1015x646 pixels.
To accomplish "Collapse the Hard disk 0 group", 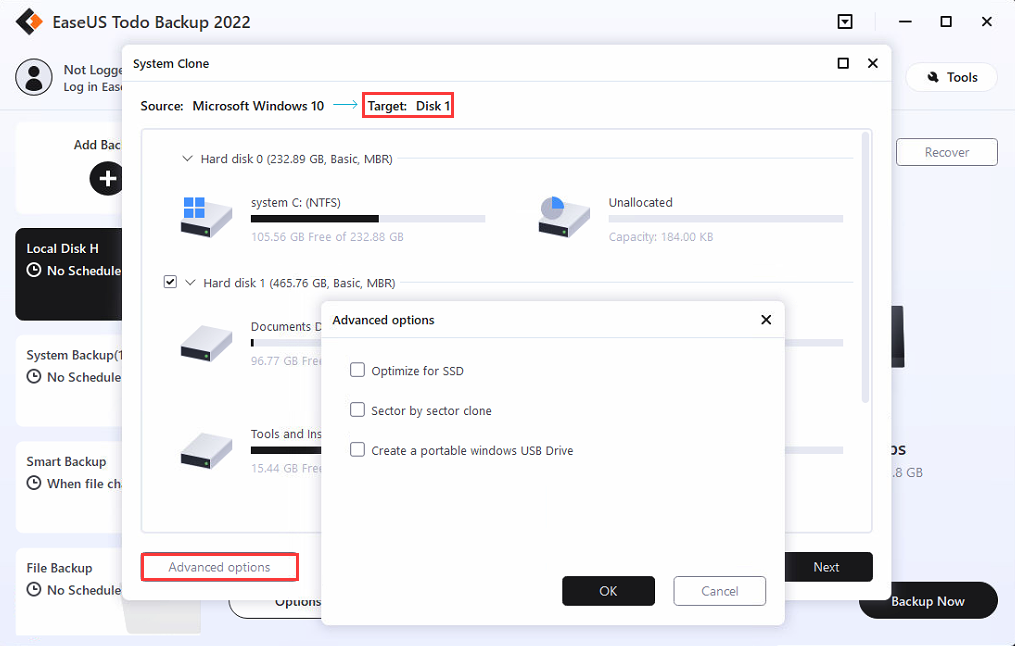I will [187, 159].
